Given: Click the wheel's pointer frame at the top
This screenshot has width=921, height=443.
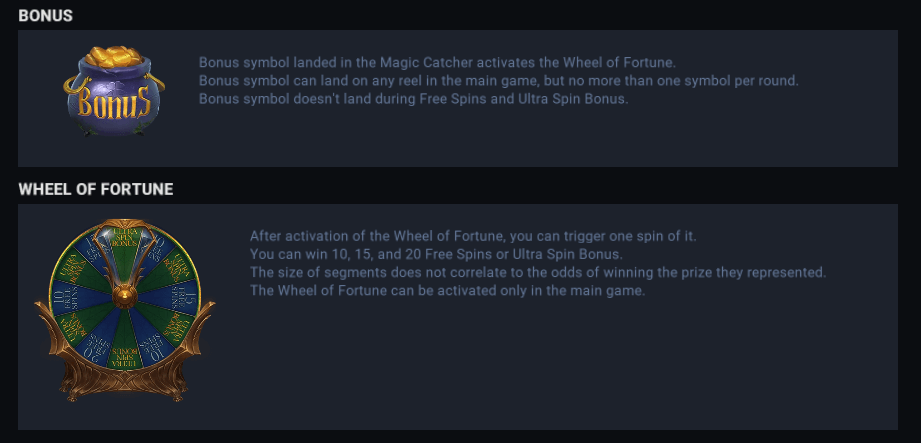Looking at the screenshot, I should (125, 225).
